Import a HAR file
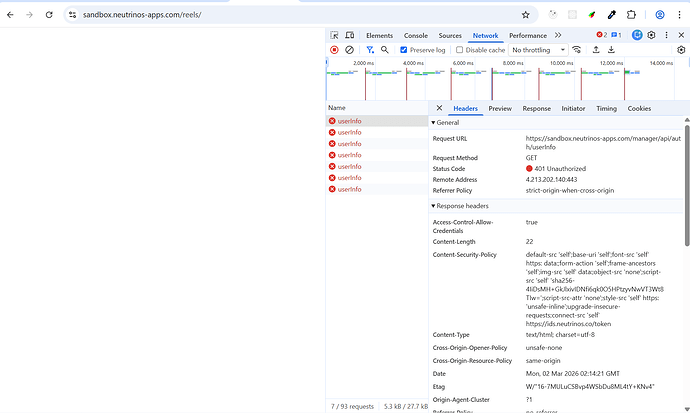The height and width of the screenshot is (413, 690). click(596, 50)
